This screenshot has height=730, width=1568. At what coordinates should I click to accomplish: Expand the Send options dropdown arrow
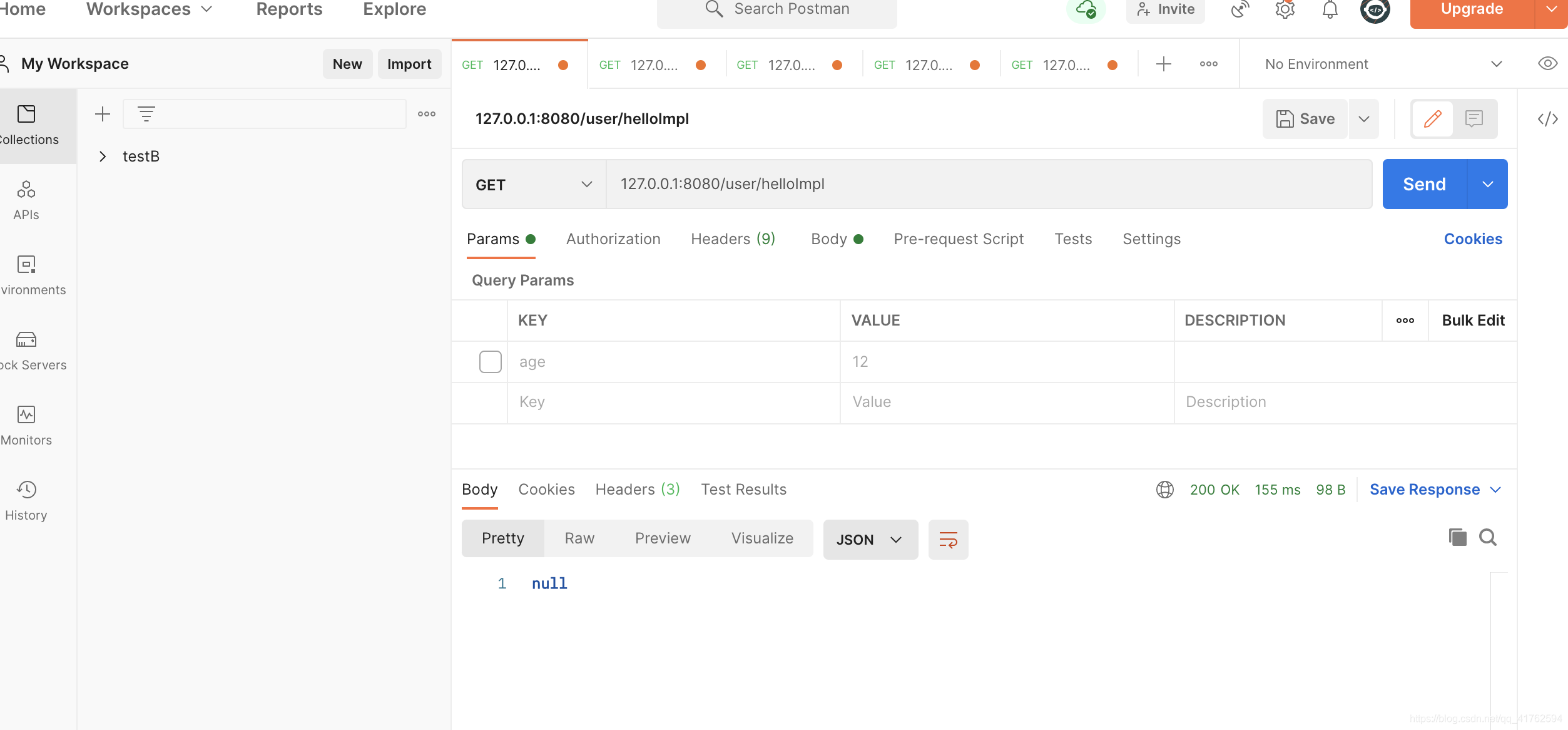[1487, 184]
